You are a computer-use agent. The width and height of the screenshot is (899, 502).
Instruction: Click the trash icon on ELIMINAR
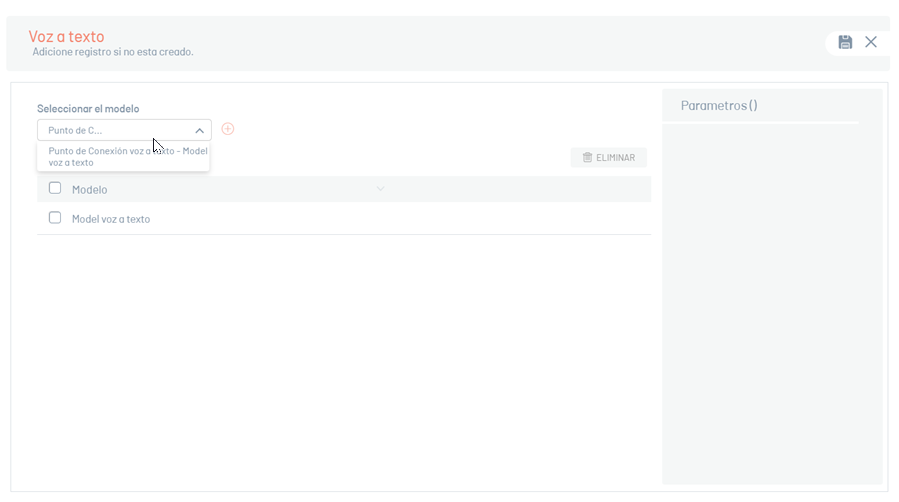pos(587,157)
